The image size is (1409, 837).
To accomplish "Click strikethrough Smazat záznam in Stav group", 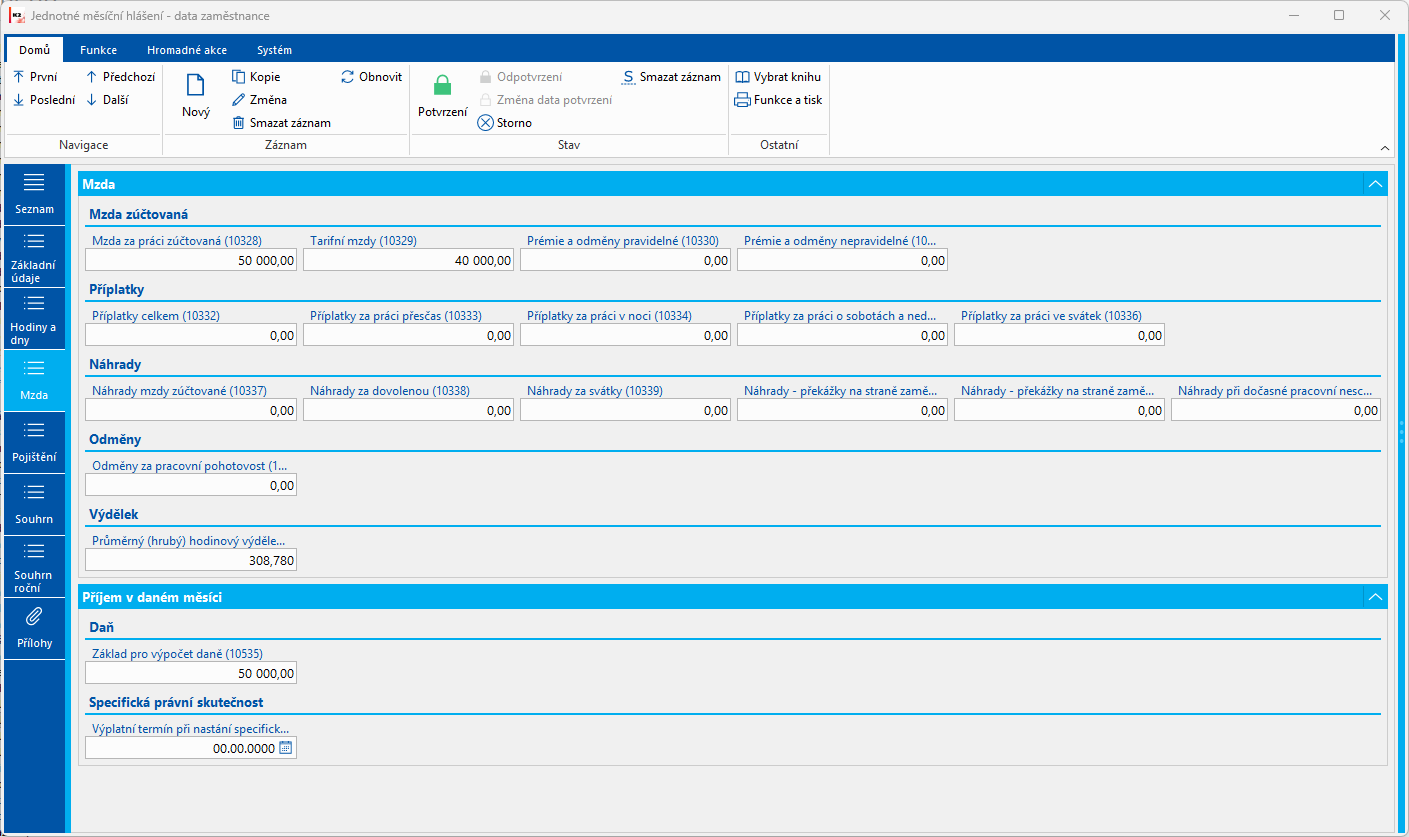I will [671, 76].
